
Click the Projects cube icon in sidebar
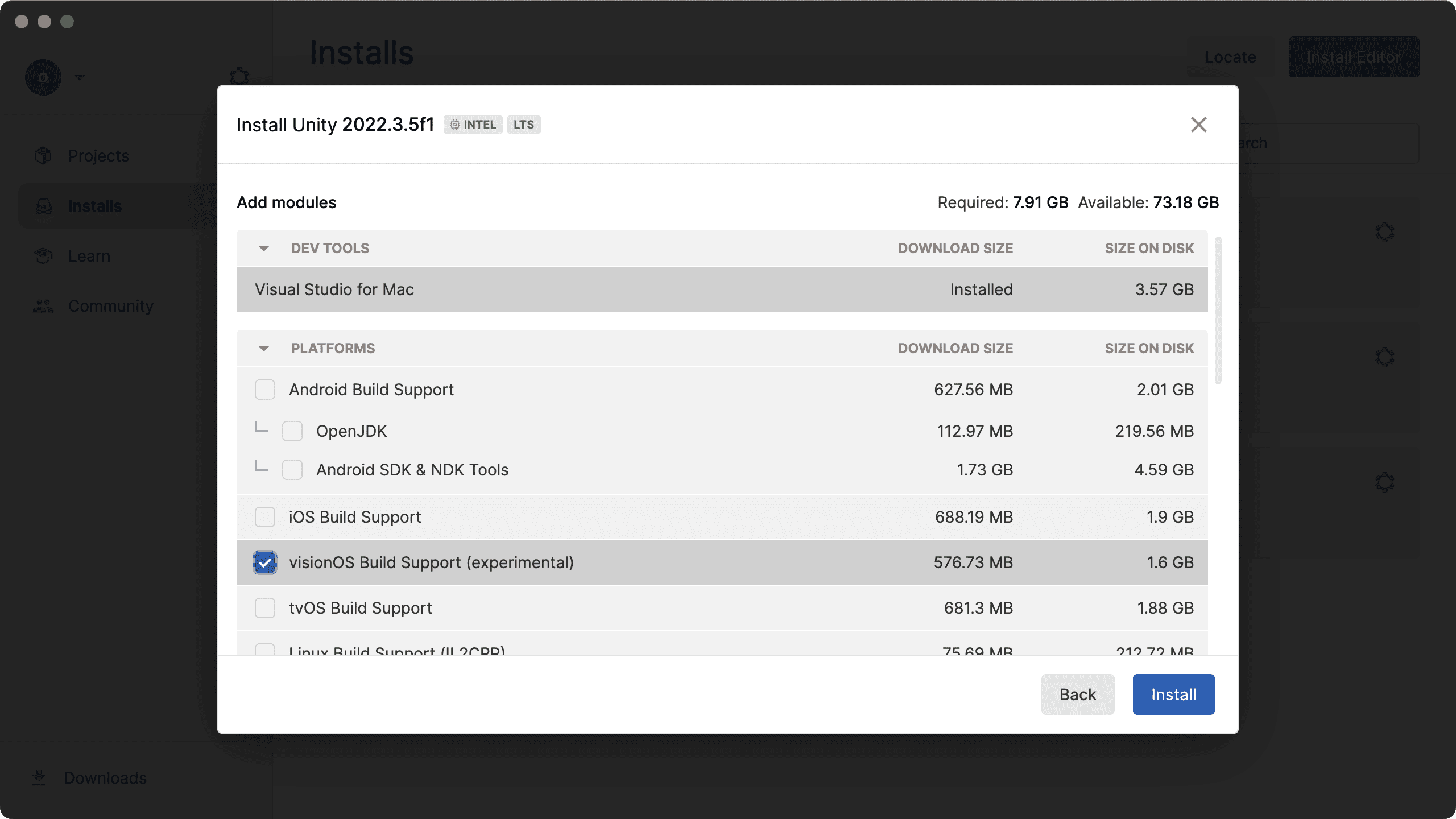(x=43, y=155)
